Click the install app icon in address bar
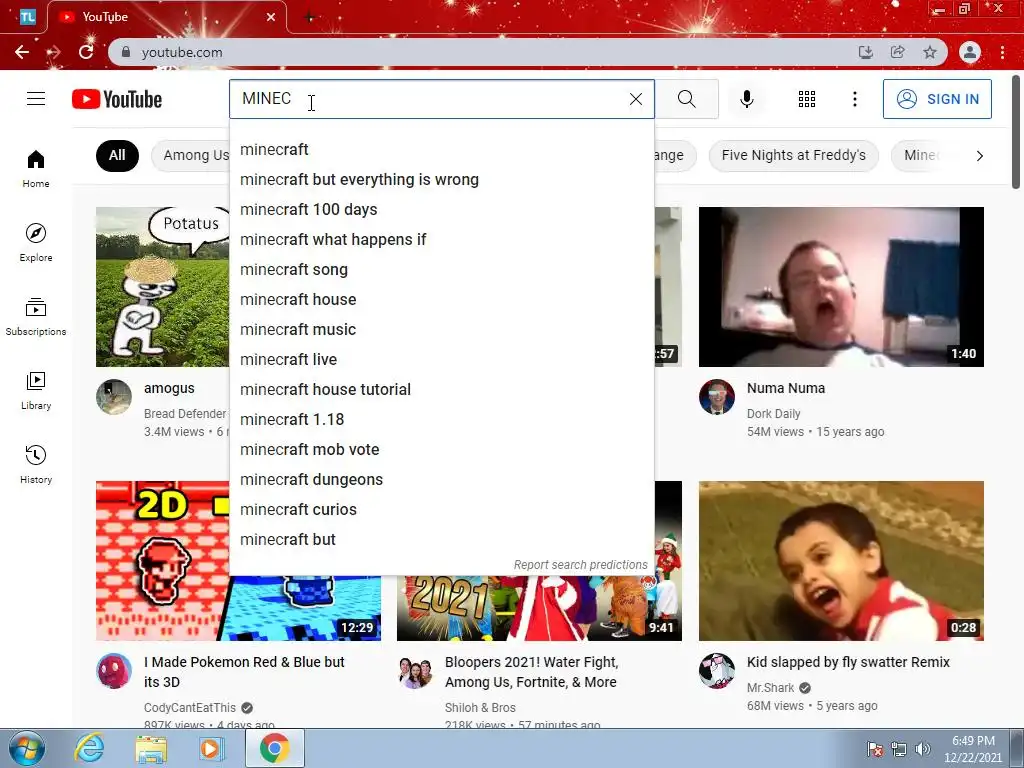Viewport: 1024px width, 768px height. click(865, 52)
